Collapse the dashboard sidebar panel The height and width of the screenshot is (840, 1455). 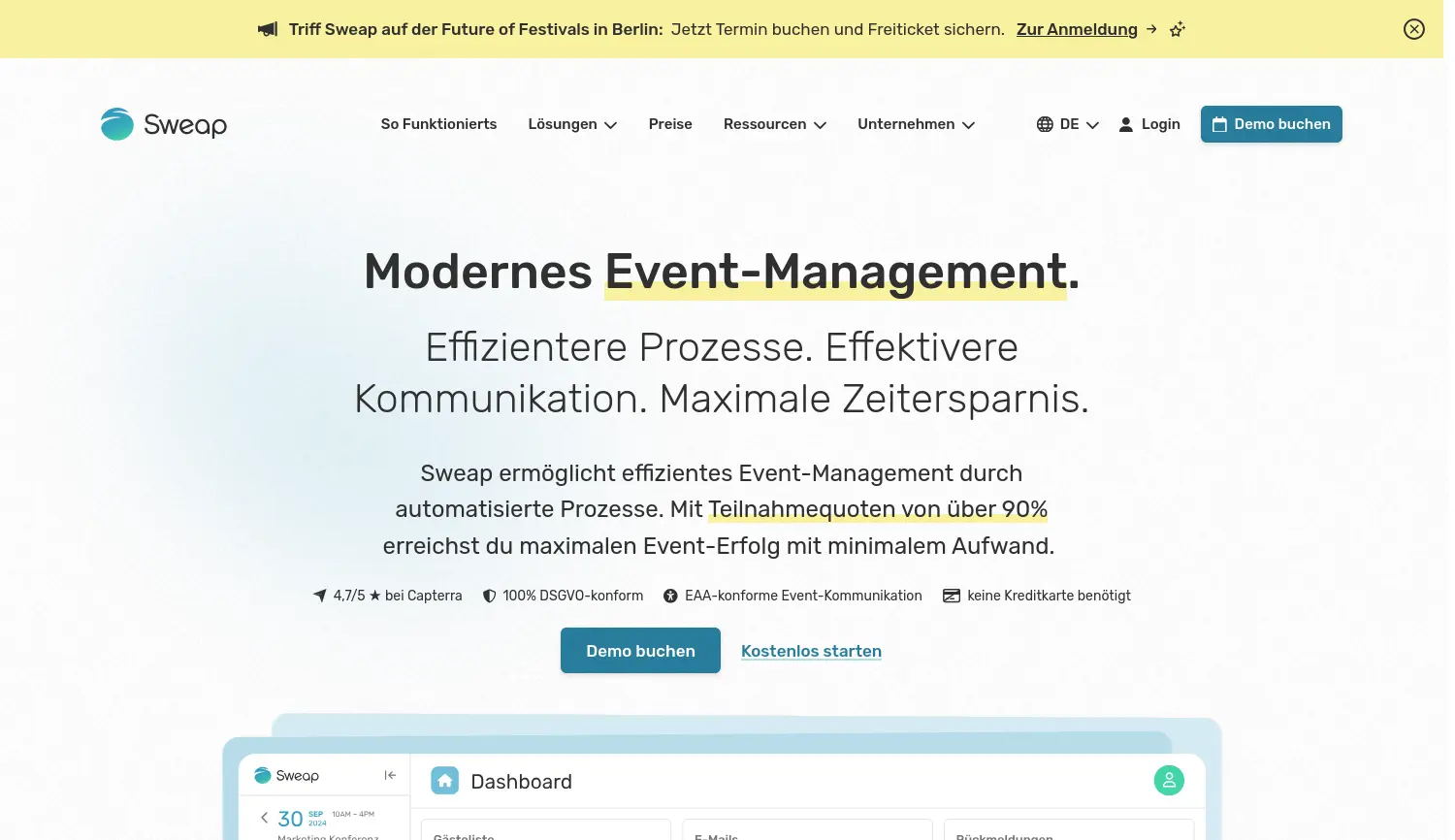(x=390, y=775)
